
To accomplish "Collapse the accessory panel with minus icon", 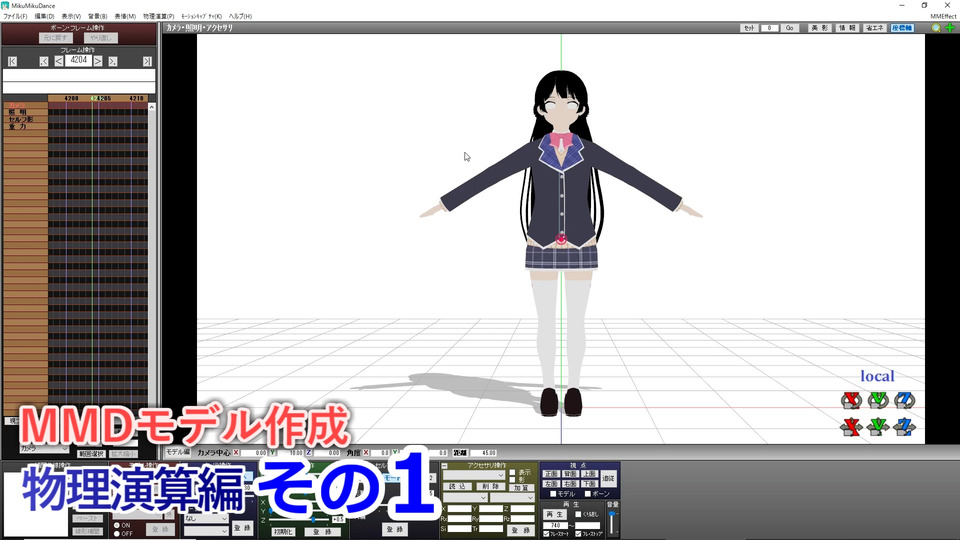I will 444,466.
